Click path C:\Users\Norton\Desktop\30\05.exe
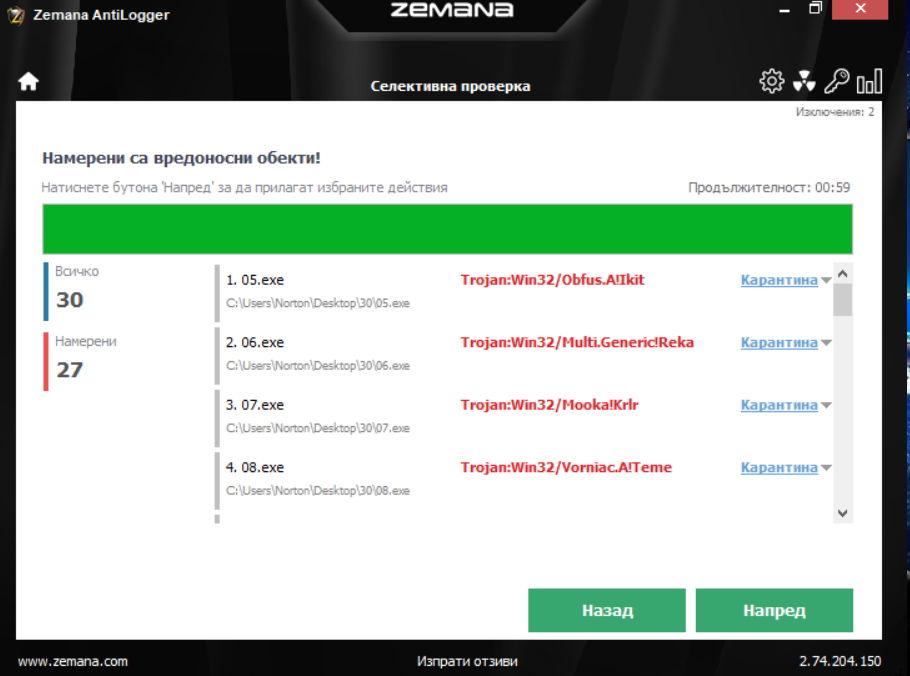This screenshot has height=676, width=910. coord(318,303)
